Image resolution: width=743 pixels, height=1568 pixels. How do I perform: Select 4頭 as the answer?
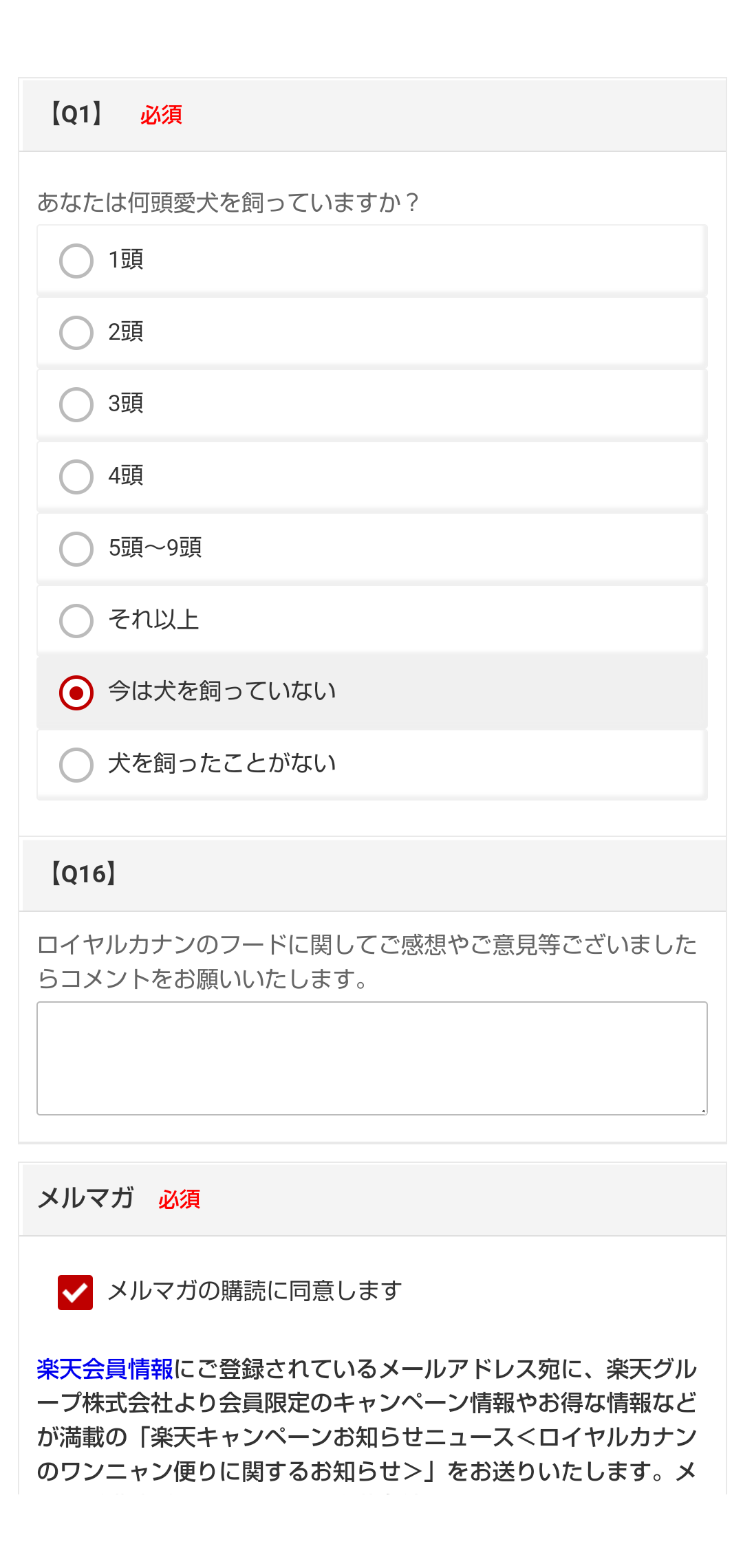[x=76, y=477]
